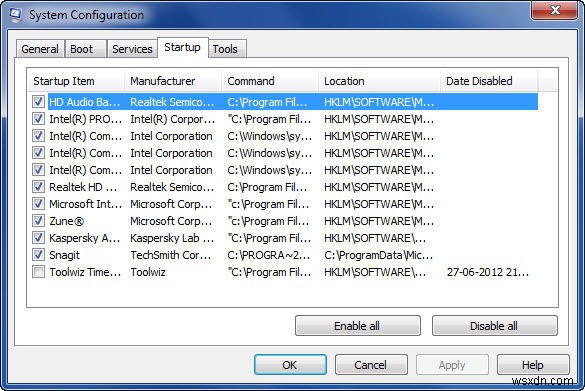Go to the Services tab

132,49
